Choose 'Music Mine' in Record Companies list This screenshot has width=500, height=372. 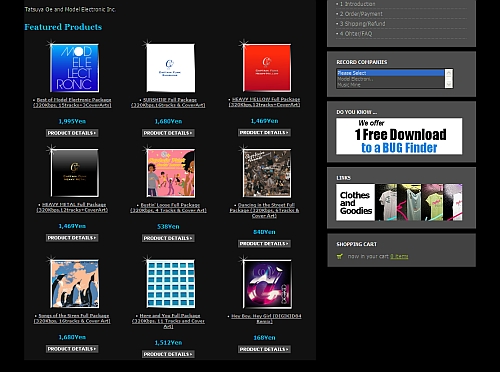click(x=390, y=85)
